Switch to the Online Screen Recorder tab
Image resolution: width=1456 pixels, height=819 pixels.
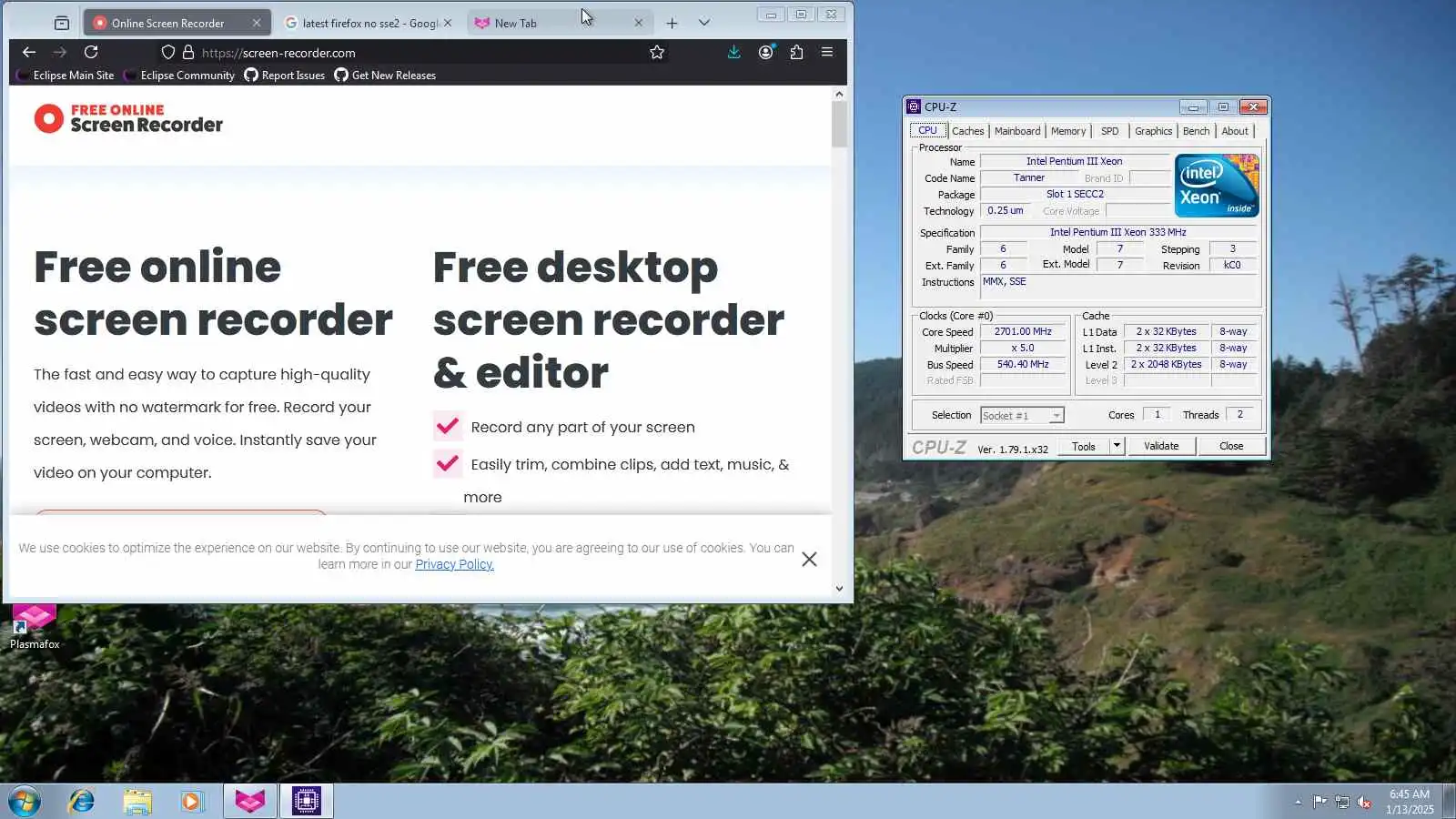point(177,23)
